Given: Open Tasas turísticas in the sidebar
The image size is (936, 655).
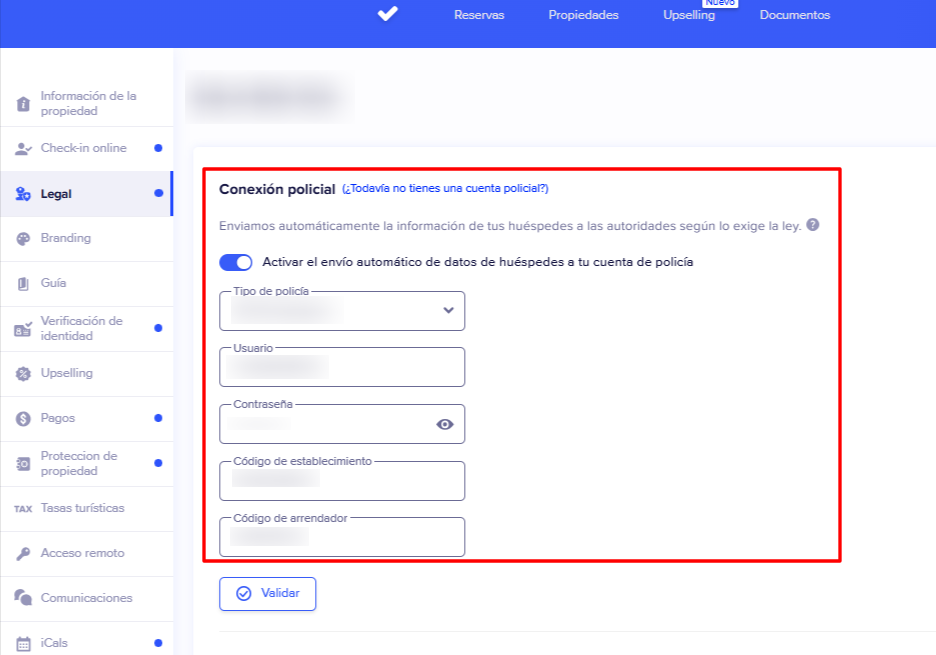Looking at the screenshot, I should pos(82,508).
